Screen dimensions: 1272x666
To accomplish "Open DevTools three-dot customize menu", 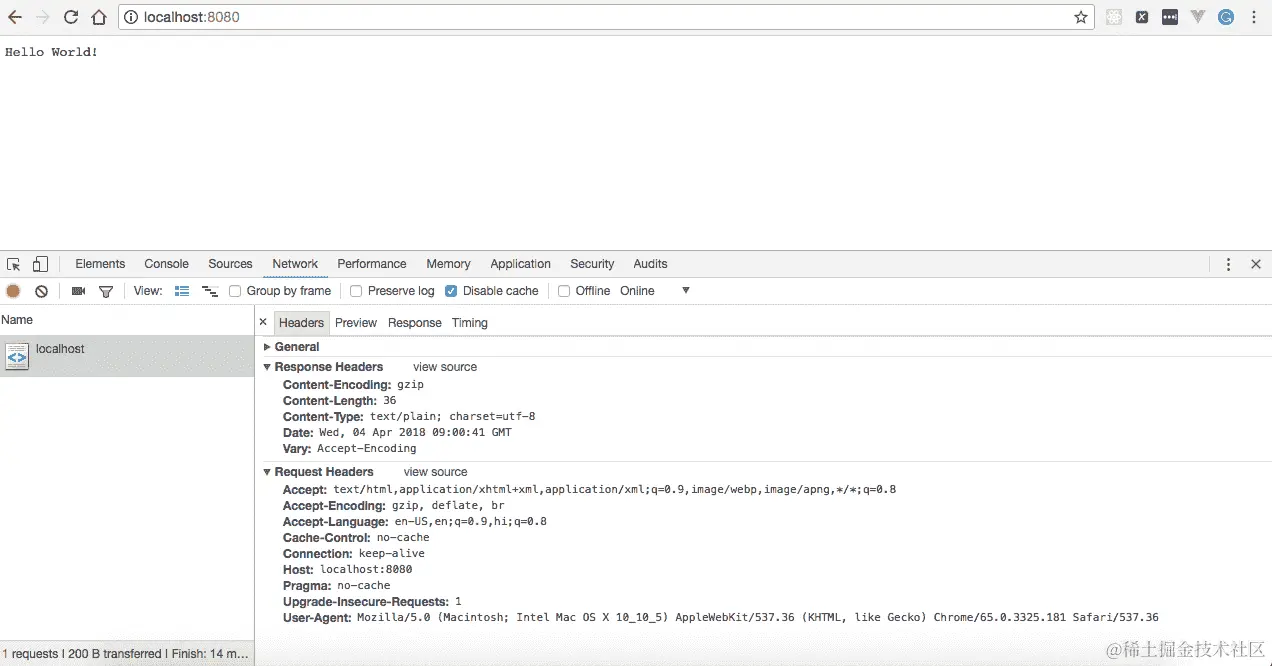I will pos(1229,264).
